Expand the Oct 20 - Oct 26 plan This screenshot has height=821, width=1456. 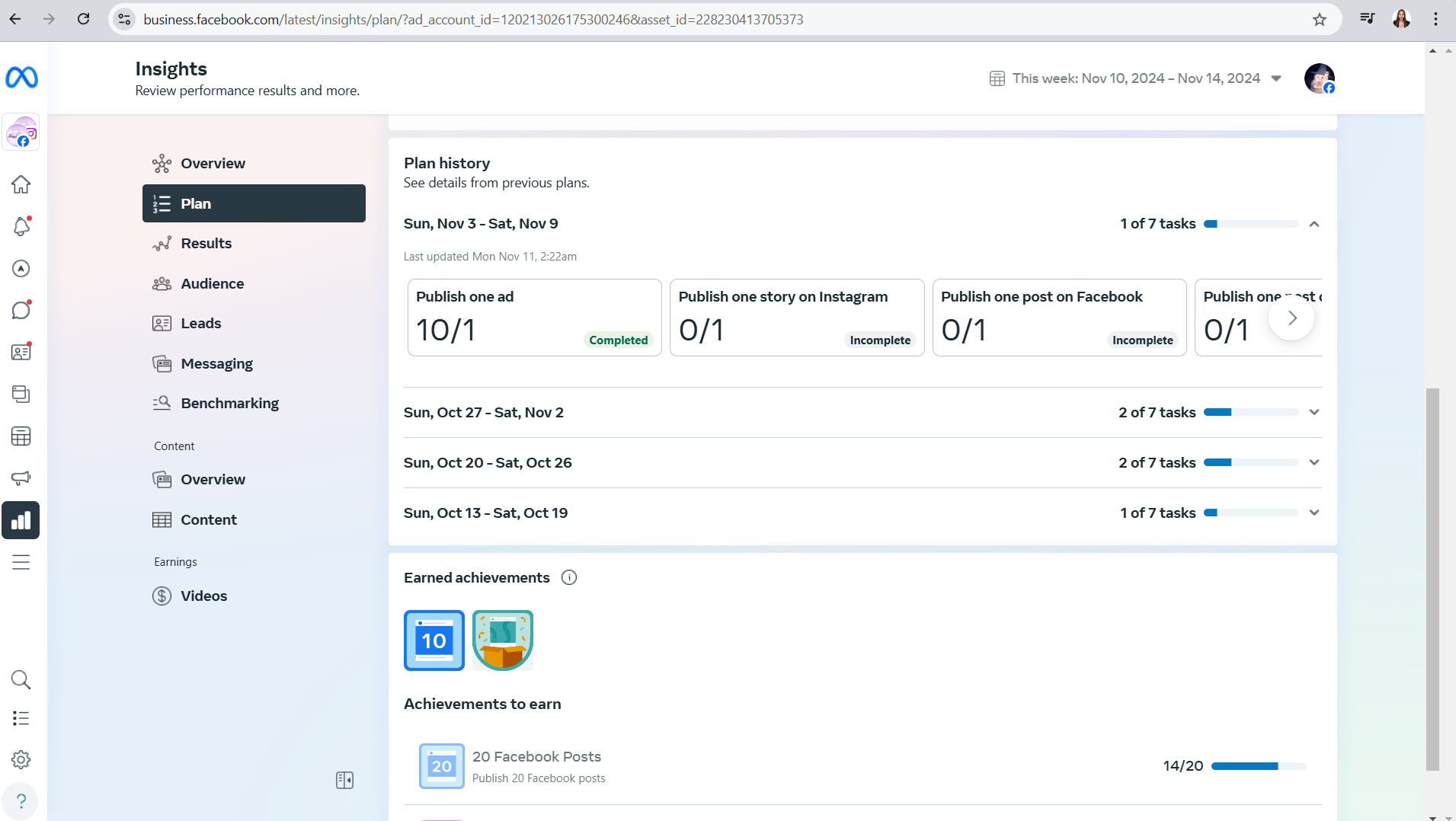(x=862, y=462)
